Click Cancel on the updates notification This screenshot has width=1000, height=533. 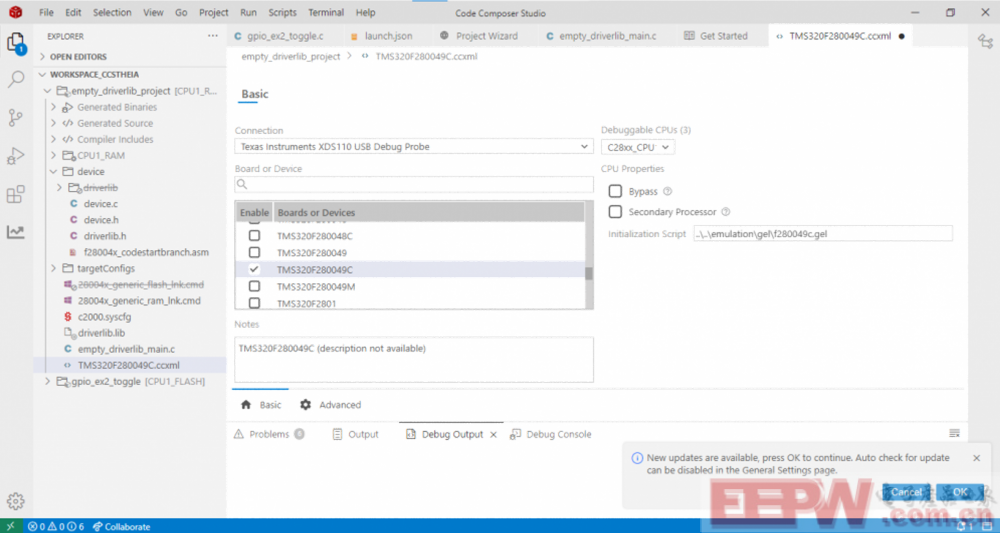[x=906, y=492]
